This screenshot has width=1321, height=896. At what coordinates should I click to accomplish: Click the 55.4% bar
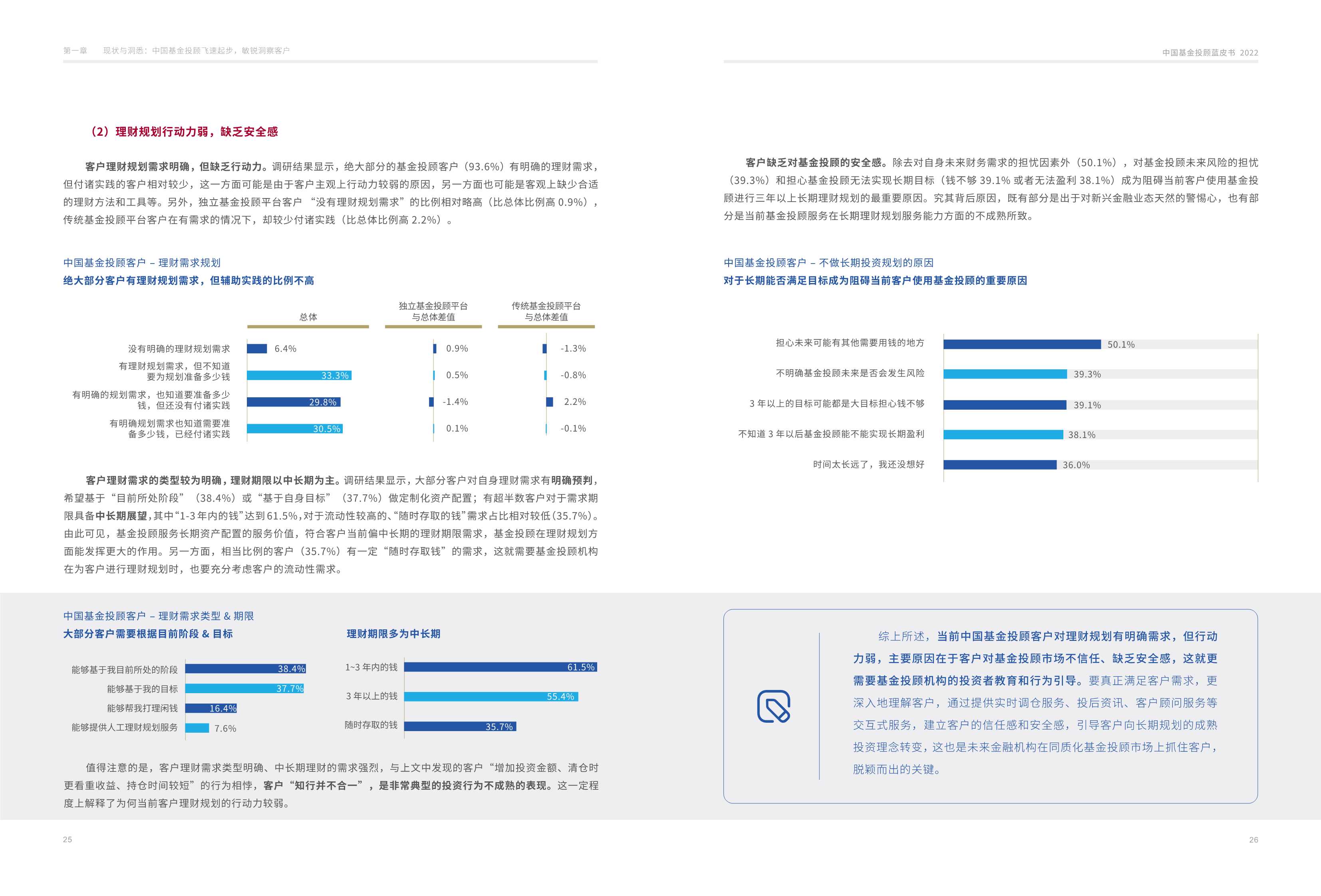(x=491, y=697)
